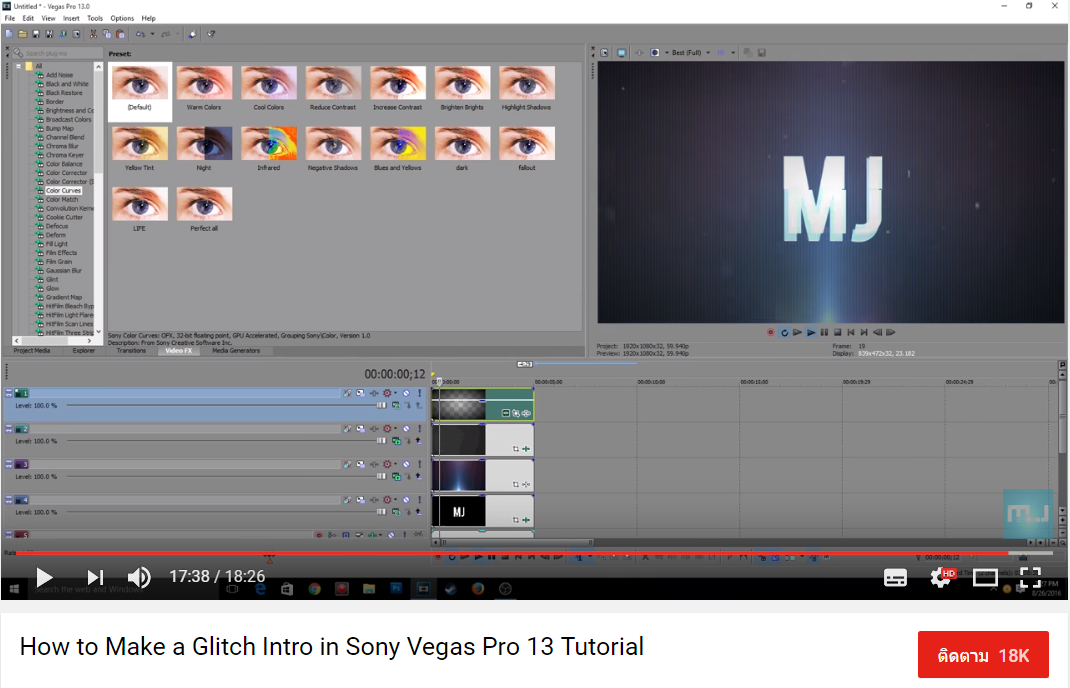This screenshot has height=688, width=1070.
Task: Switch to the Project Media tab
Action: click(x=32, y=351)
